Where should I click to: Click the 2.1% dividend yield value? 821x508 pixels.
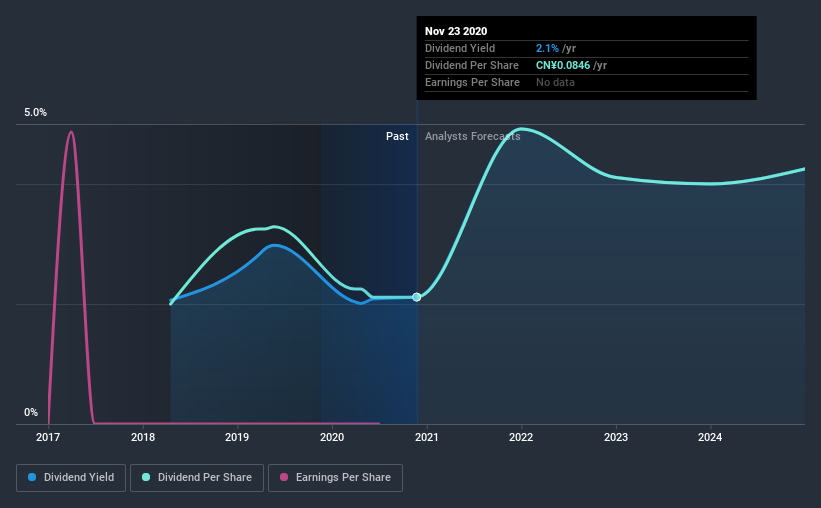[x=547, y=48]
